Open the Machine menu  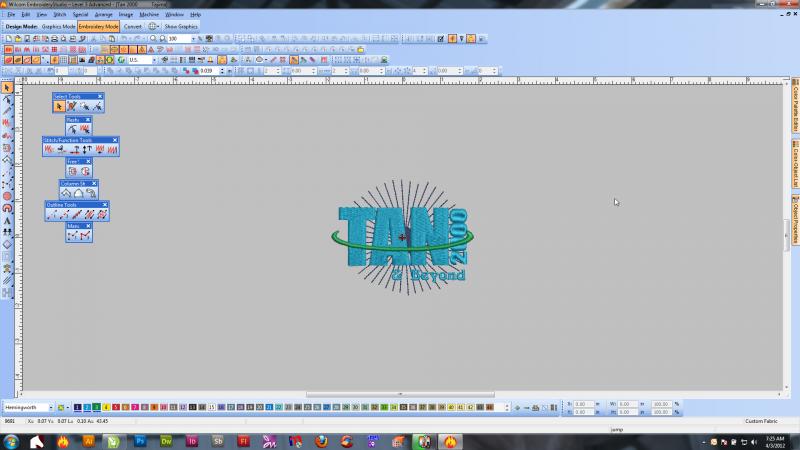pyautogui.click(x=149, y=15)
